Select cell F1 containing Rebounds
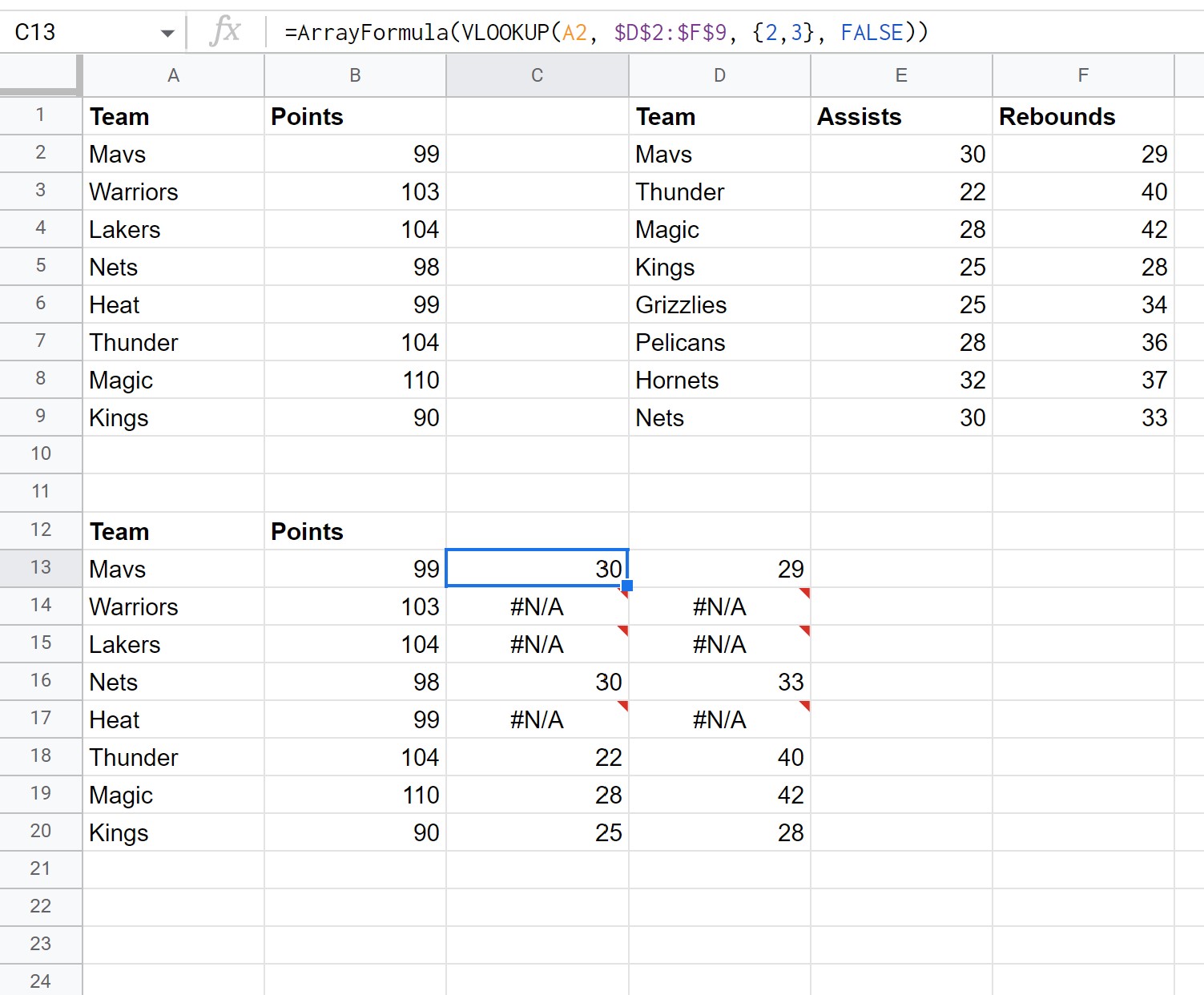This screenshot has height=995, width=1204. tap(1083, 116)
